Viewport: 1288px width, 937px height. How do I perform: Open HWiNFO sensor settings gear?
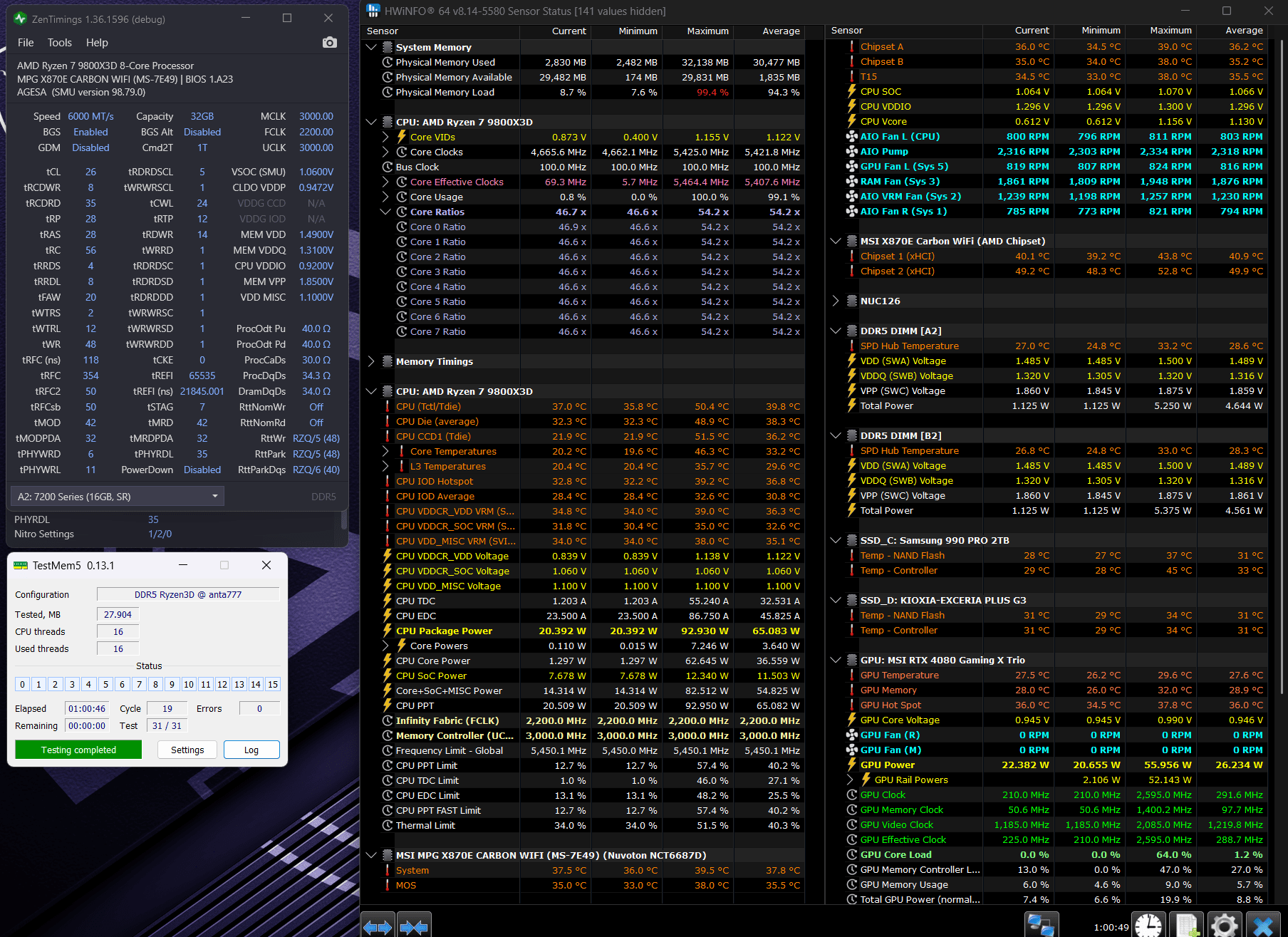(x=1225, y=926)
